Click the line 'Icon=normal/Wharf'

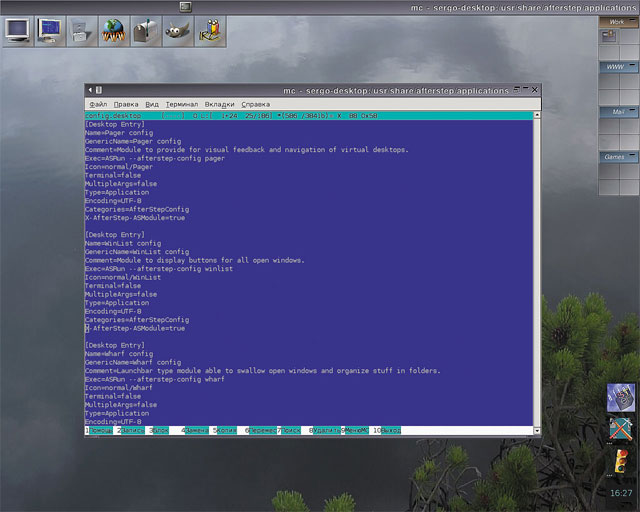[119, 388]
